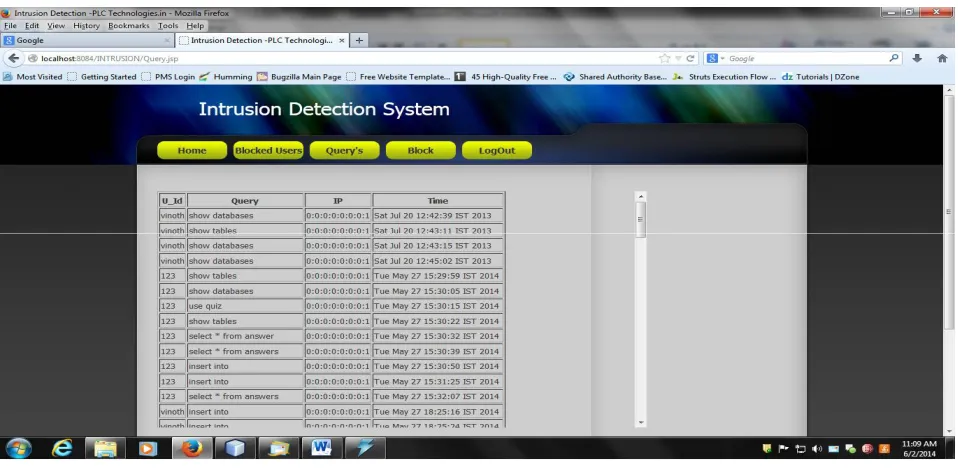Click the yellow Block button
Image resolution: width=958 pixels, height=476 pixels.
coord(420,150)
